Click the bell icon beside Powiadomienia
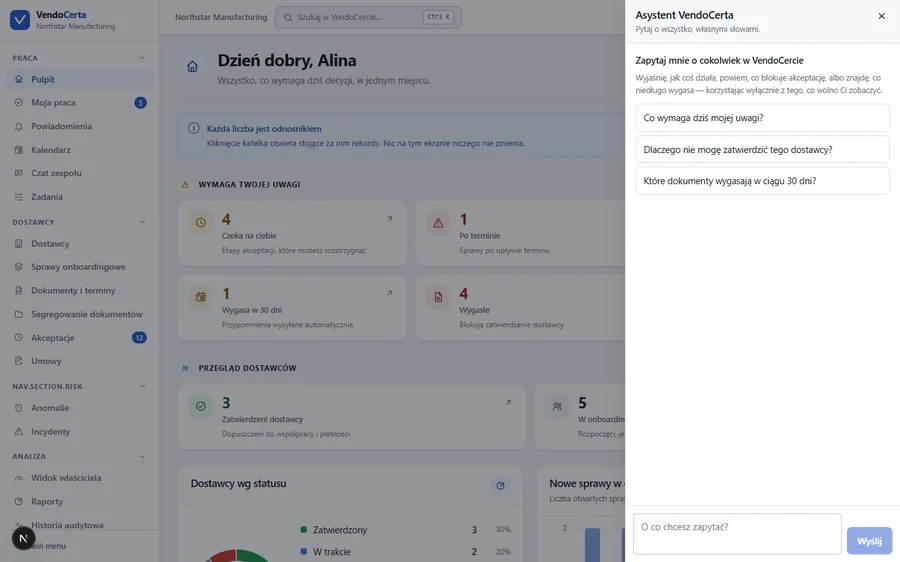 point(18,126)
